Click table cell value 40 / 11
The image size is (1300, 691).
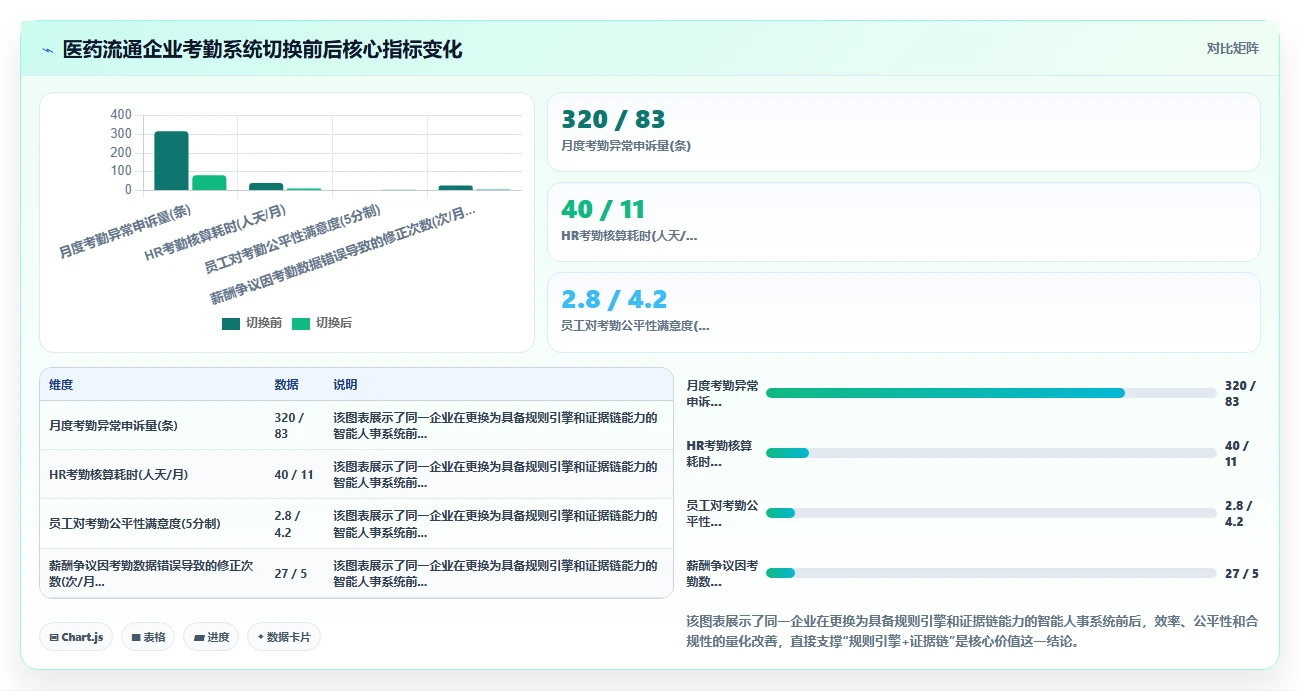(x=294, y=474)
